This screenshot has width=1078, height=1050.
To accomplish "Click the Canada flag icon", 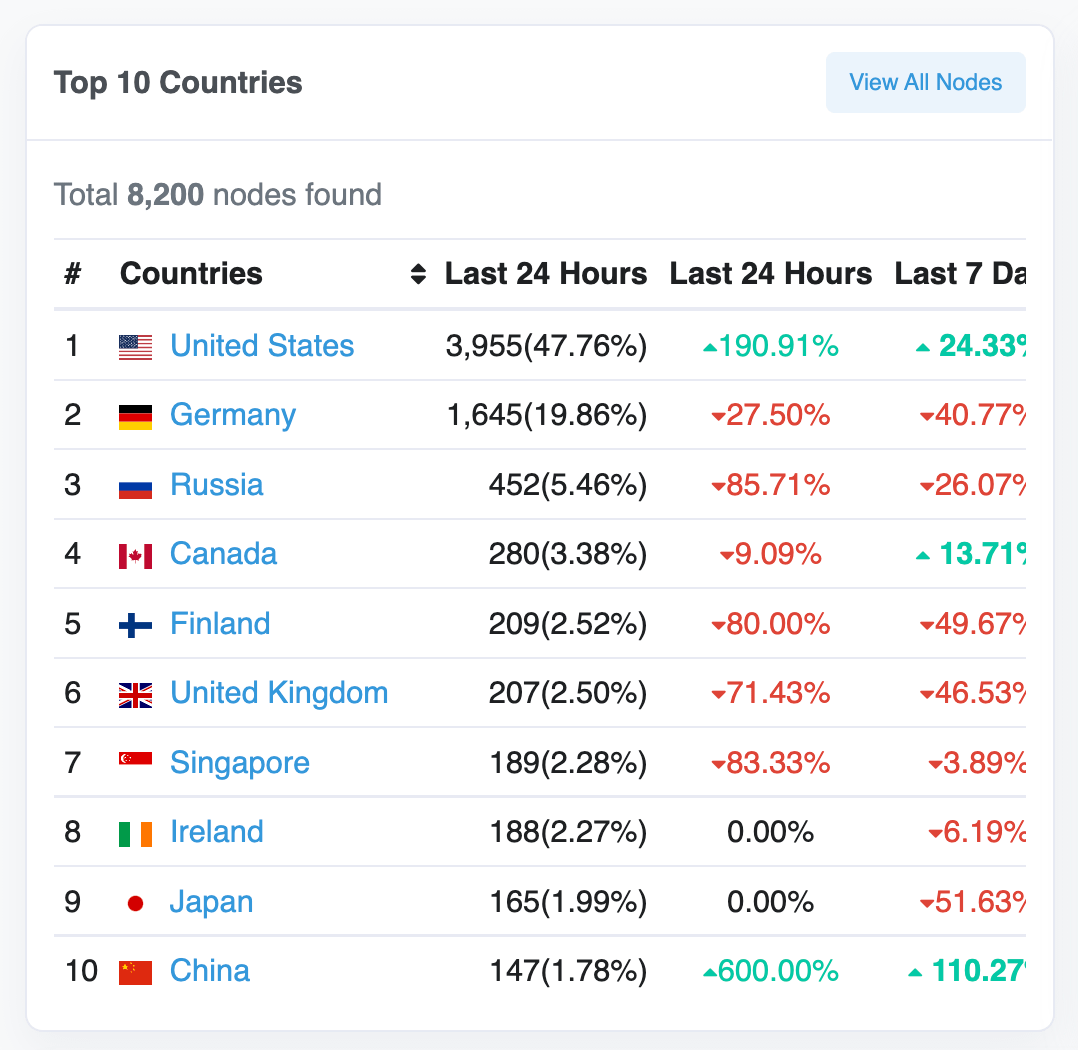I will pyautogui.click(x=135, y=555).
